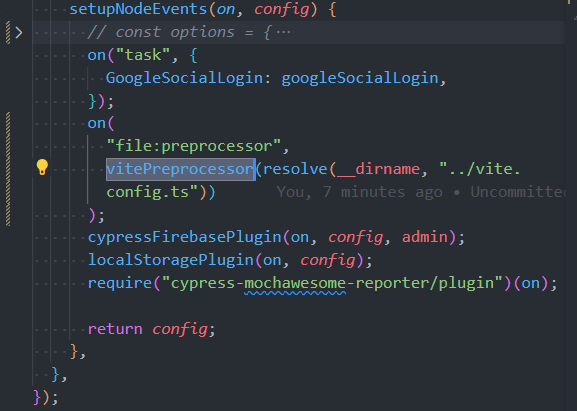577x411 pixels.
Task: Click the GoogleSocialLogin property key
Action: 184,78
